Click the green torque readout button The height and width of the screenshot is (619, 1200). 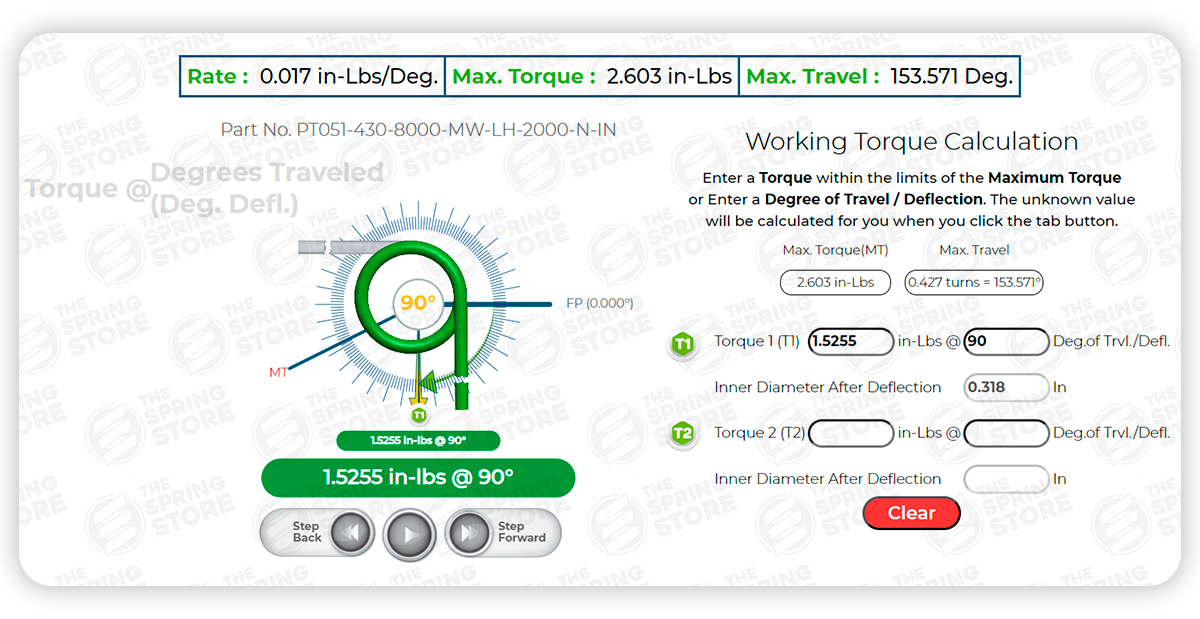coord(418,478)
